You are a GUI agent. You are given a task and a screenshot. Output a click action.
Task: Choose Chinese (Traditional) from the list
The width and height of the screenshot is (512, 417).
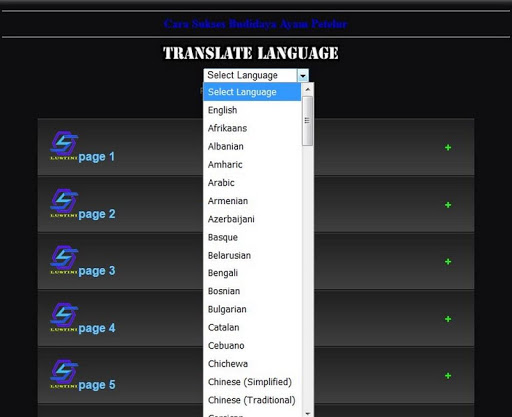tap(252, 400)
